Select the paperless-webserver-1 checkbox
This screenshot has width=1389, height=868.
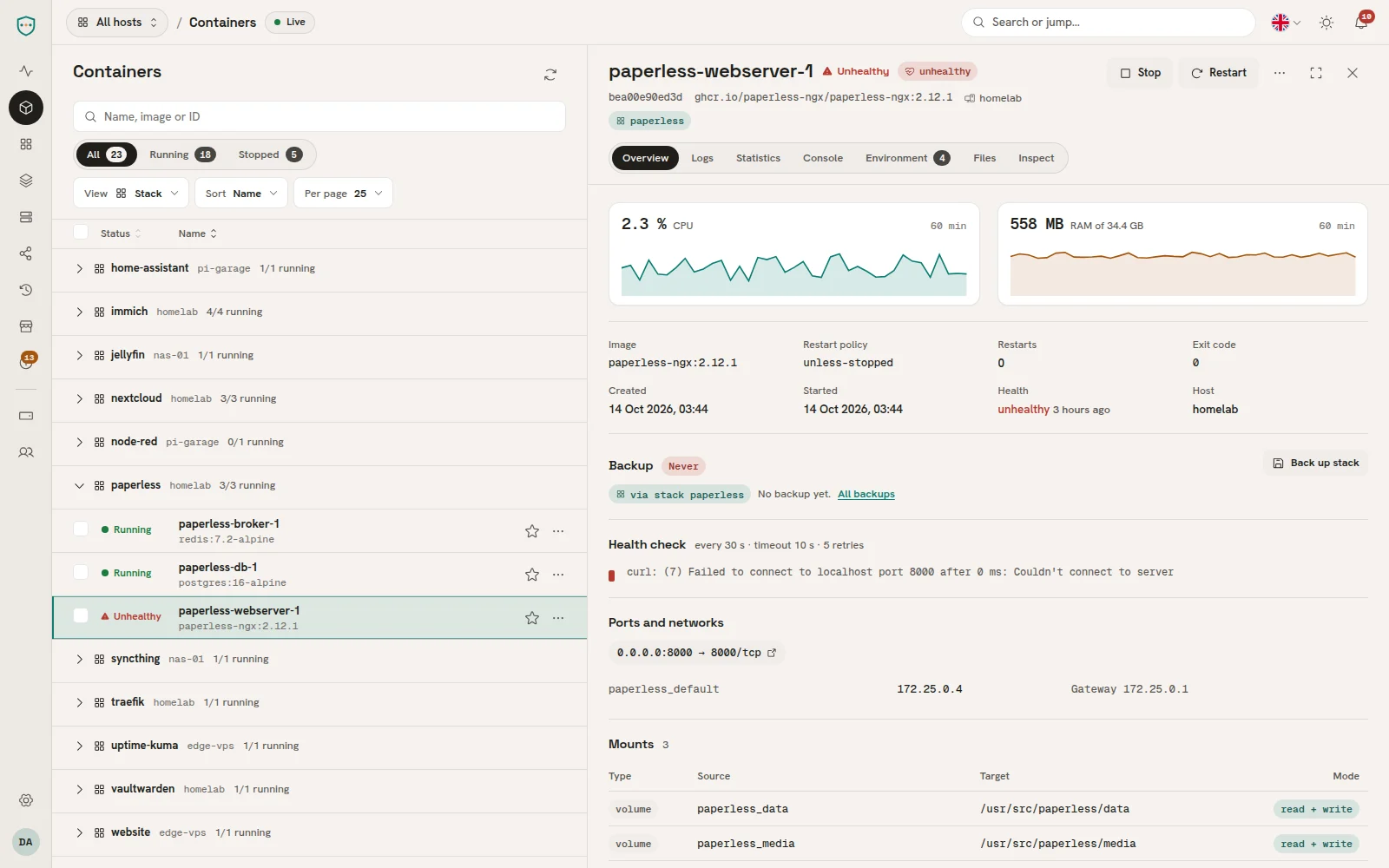pos(81,616)
